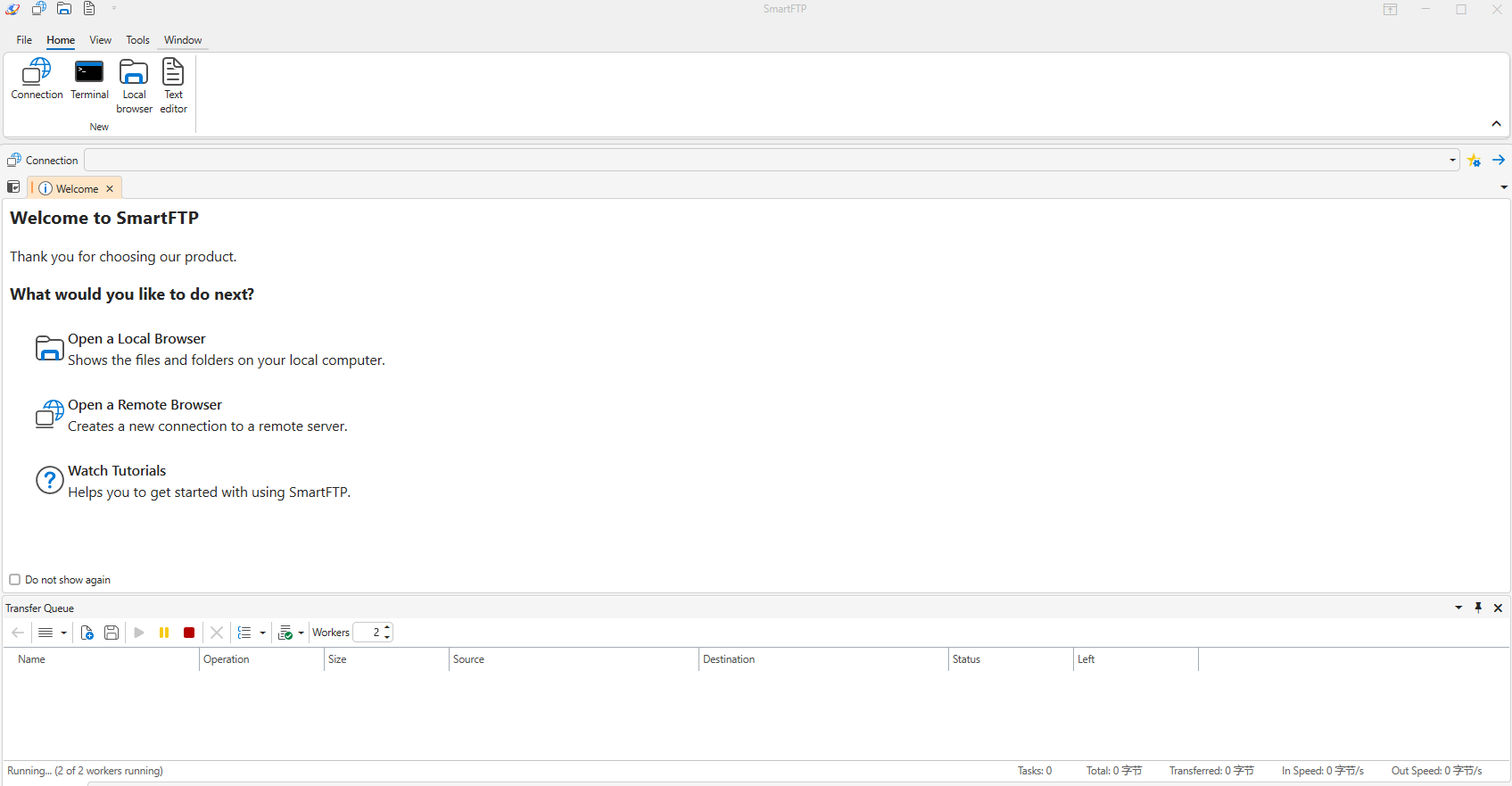Click the Destination column header
1512x786 pixels.
[x=823, y=659]
